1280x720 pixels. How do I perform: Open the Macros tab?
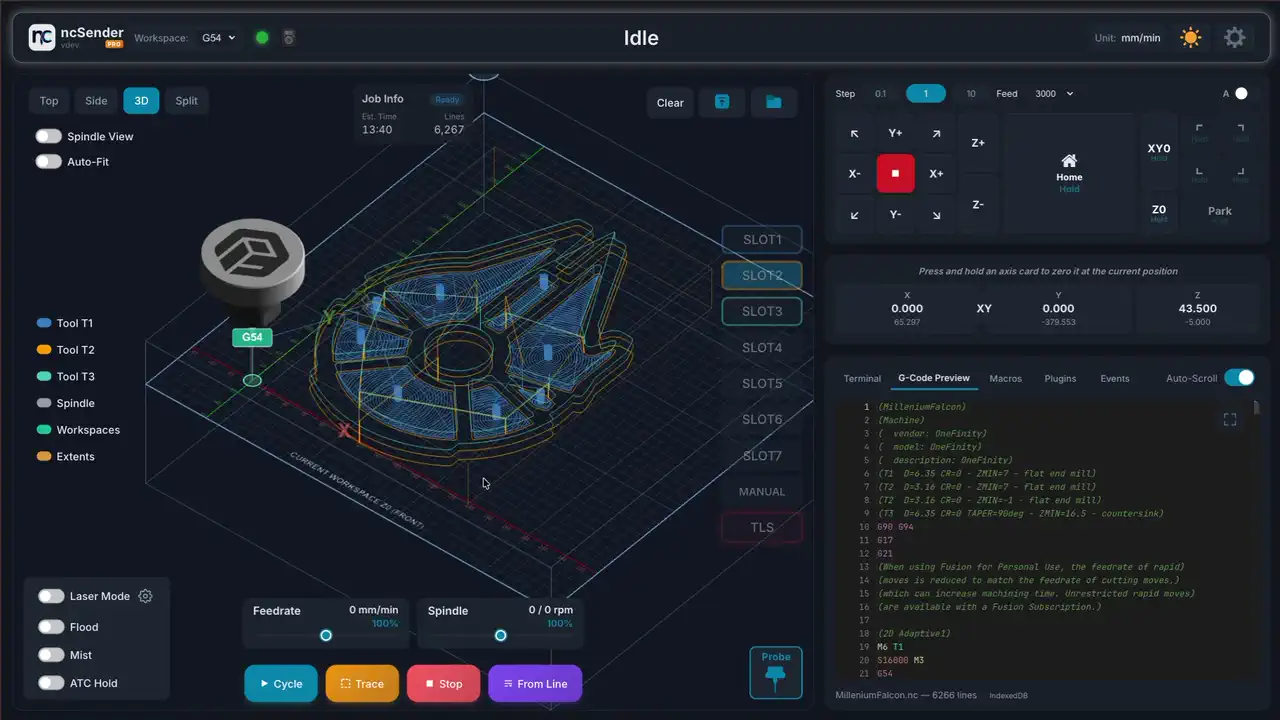click(1005, 378)
